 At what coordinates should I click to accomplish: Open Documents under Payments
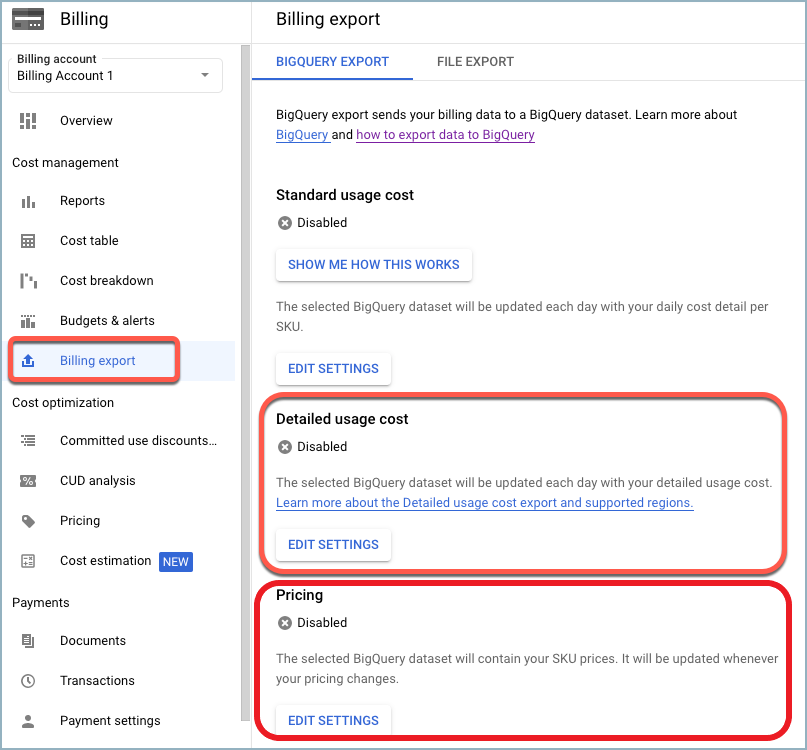coord(93,641)
